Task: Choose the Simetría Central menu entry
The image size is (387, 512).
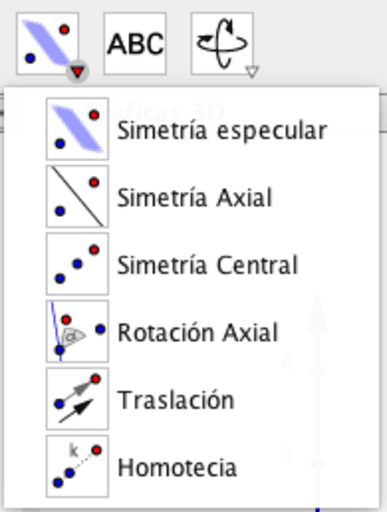Action: point(191,264)
